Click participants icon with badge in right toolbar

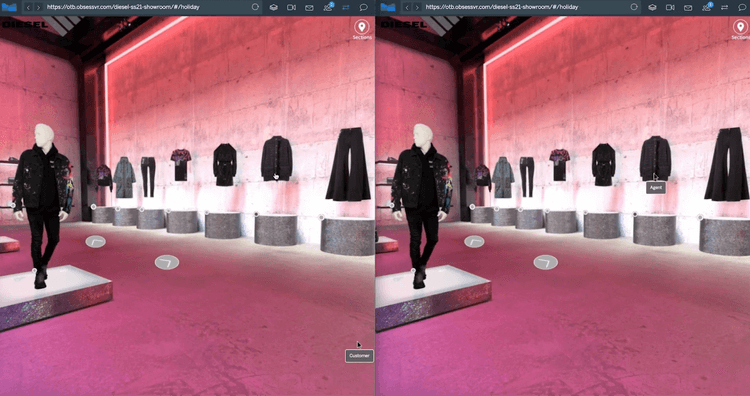click(706, 7)
